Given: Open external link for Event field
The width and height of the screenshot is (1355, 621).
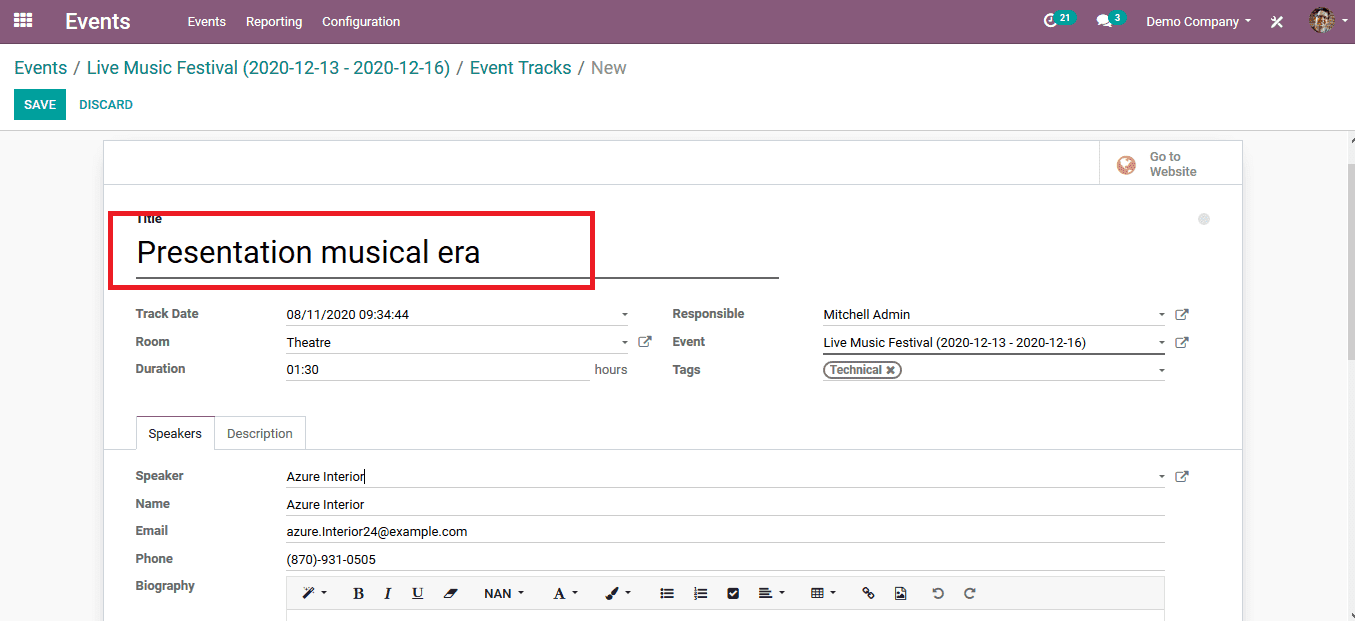Looking at the screenshot, I should coord(1181,342).
